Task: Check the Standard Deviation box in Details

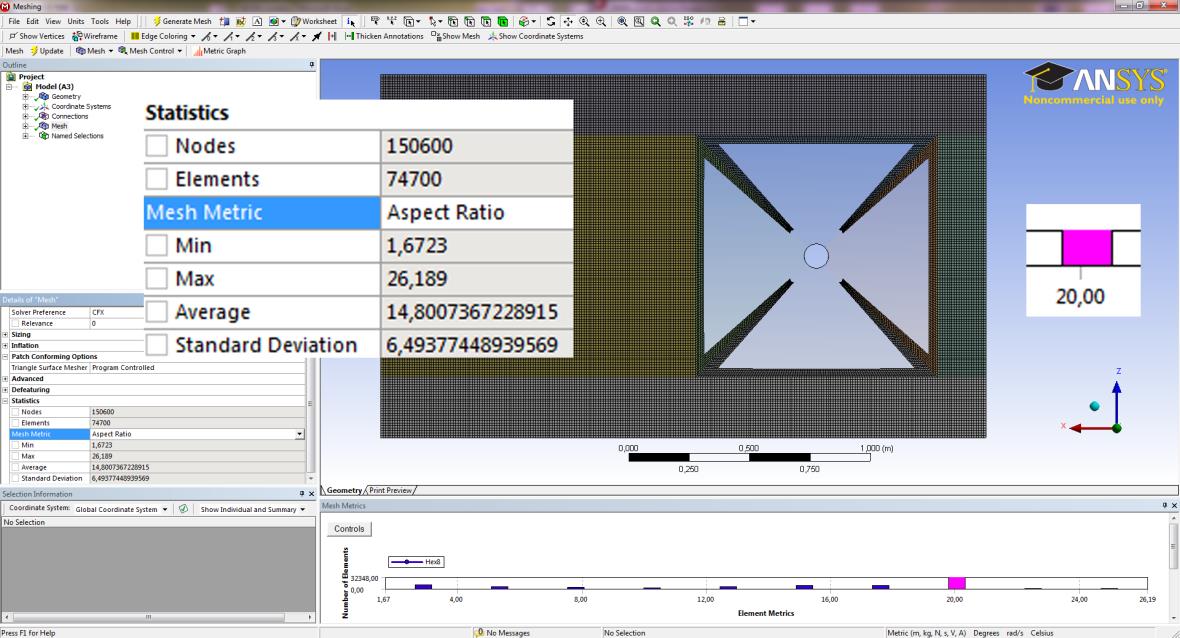Action: pyautogui.click(x=15, y=478)
